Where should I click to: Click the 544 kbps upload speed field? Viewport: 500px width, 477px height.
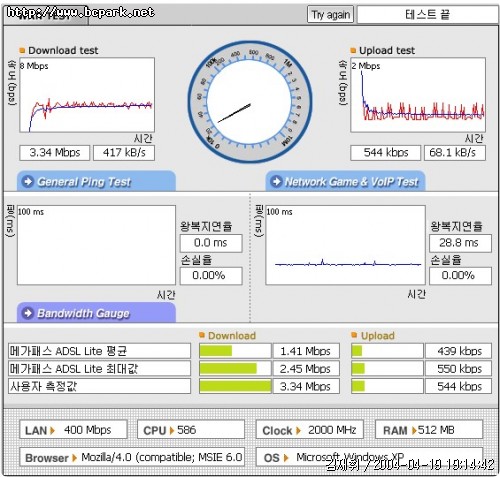click(x=385, y=153)
